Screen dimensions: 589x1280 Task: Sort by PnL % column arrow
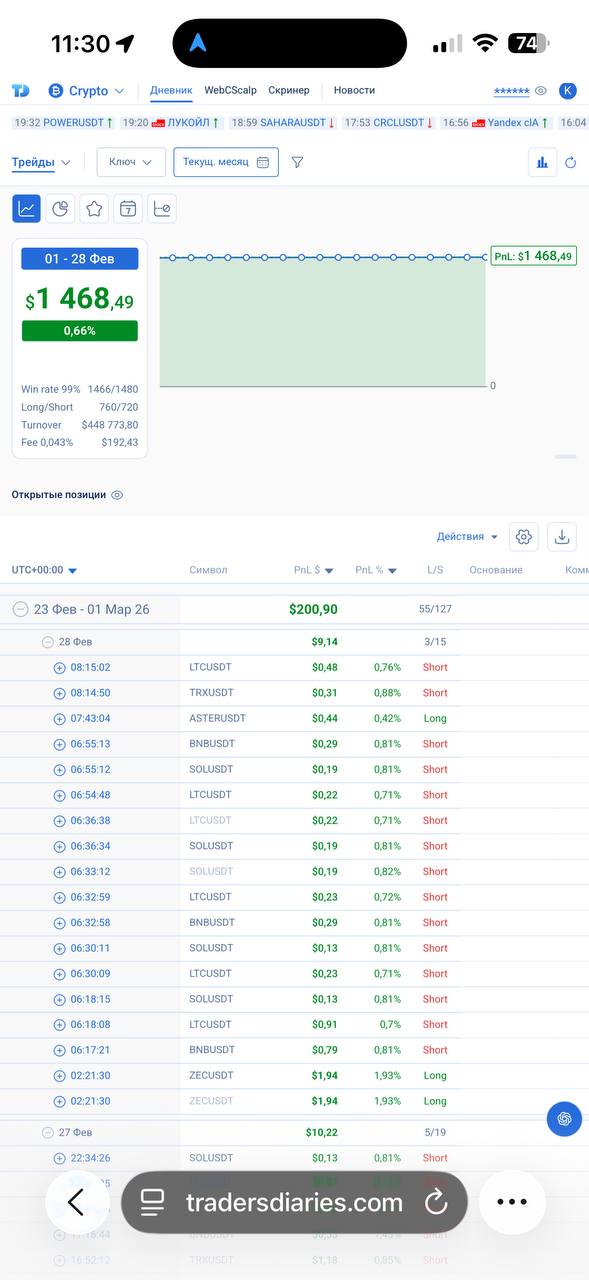pos(392,571)
